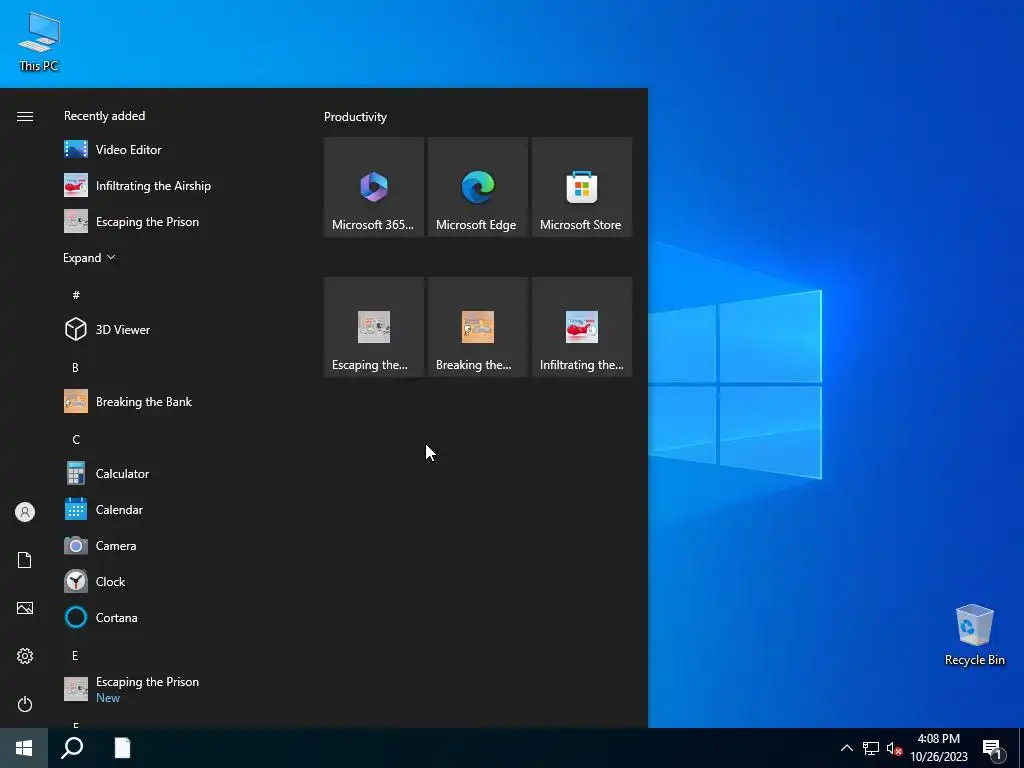Open the Clock app
Image resolution: width=1024 pixels, height=768 pixels.
pyautogui.click(x=176, y=581)
